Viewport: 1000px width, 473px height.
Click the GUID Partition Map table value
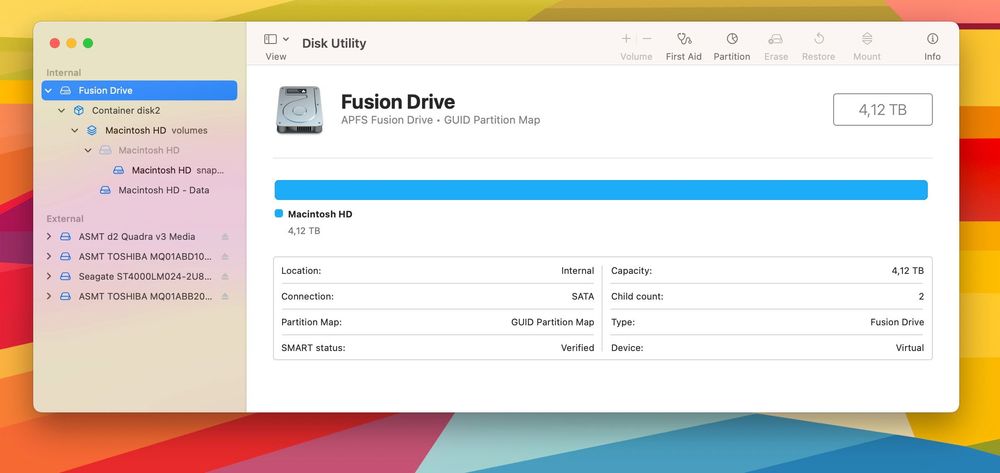[x=552, y=323]
